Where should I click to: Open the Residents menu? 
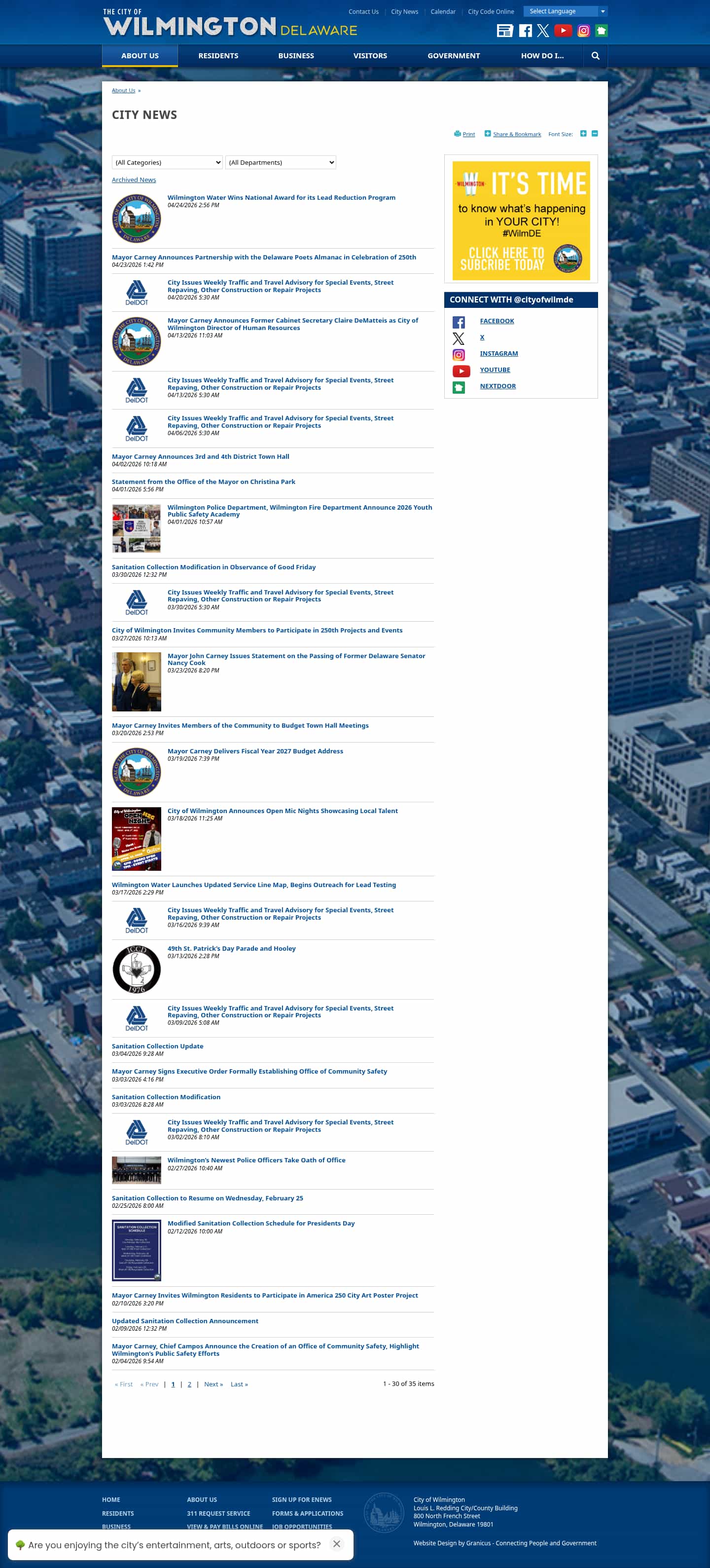(x=218, y=55)
